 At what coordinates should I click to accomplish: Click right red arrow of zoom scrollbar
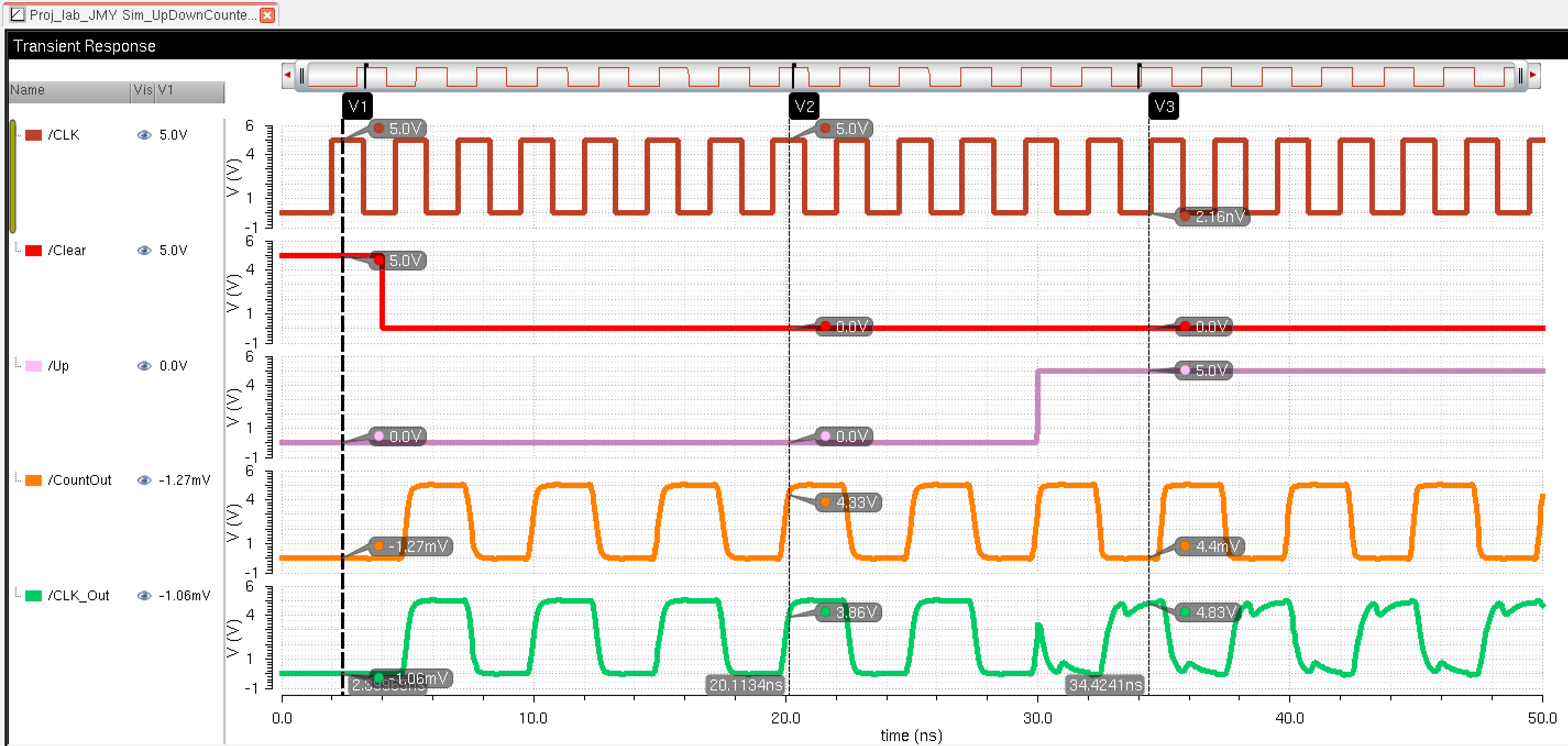coord(1533,75)
